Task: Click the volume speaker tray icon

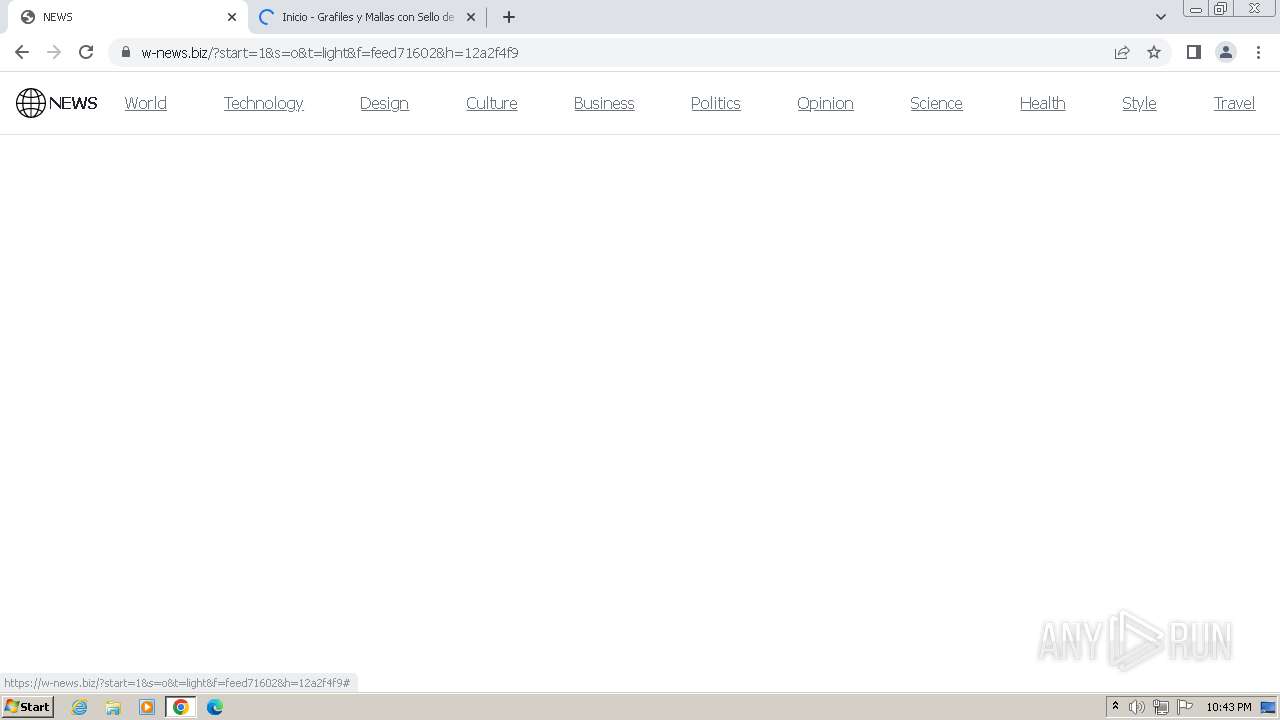Action: 1137,707
